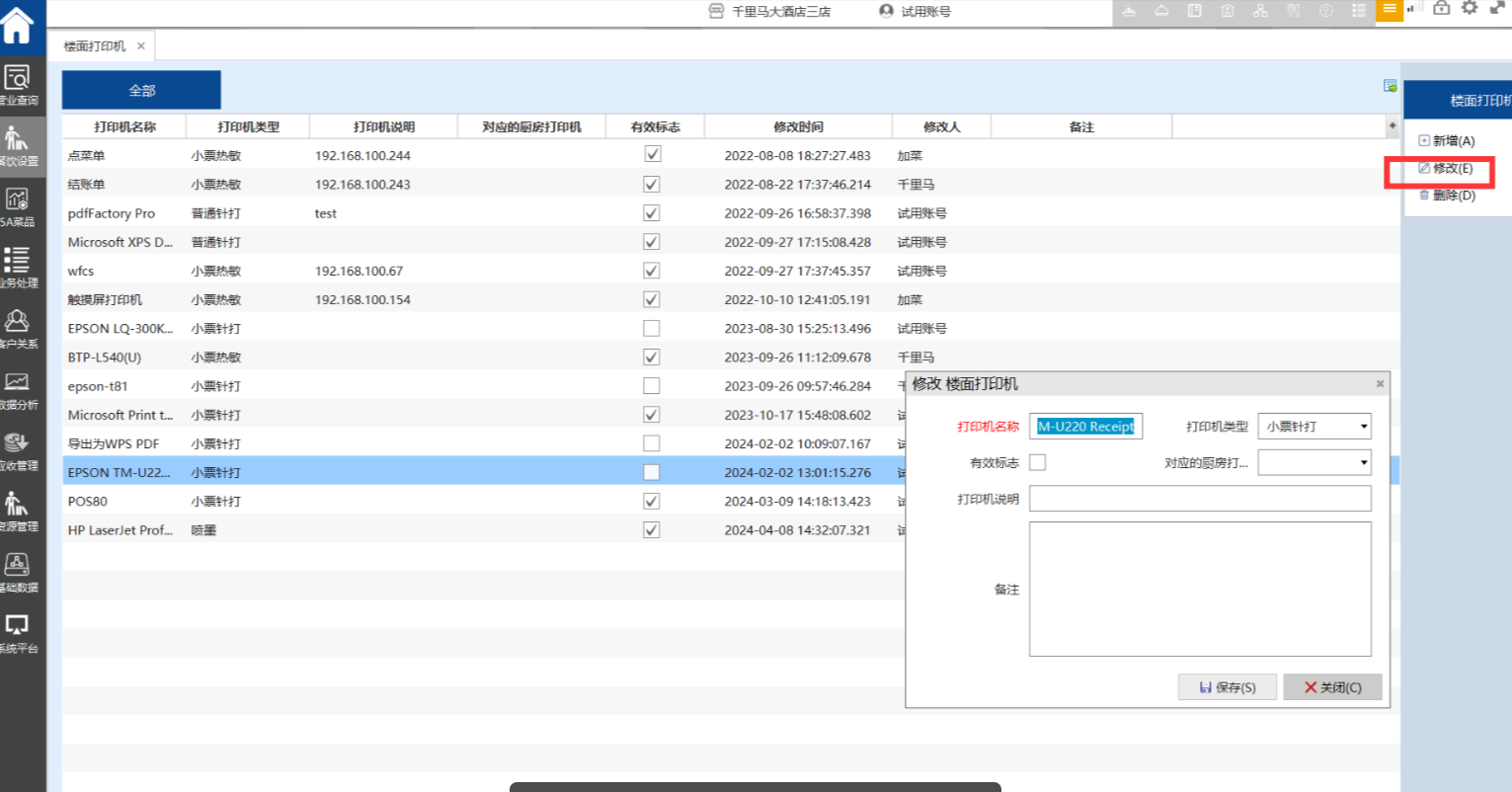This screenshot has height=792, width=1512.
Task: Click into the 打印机说明 text field
Action: (x=1199, y=499)
